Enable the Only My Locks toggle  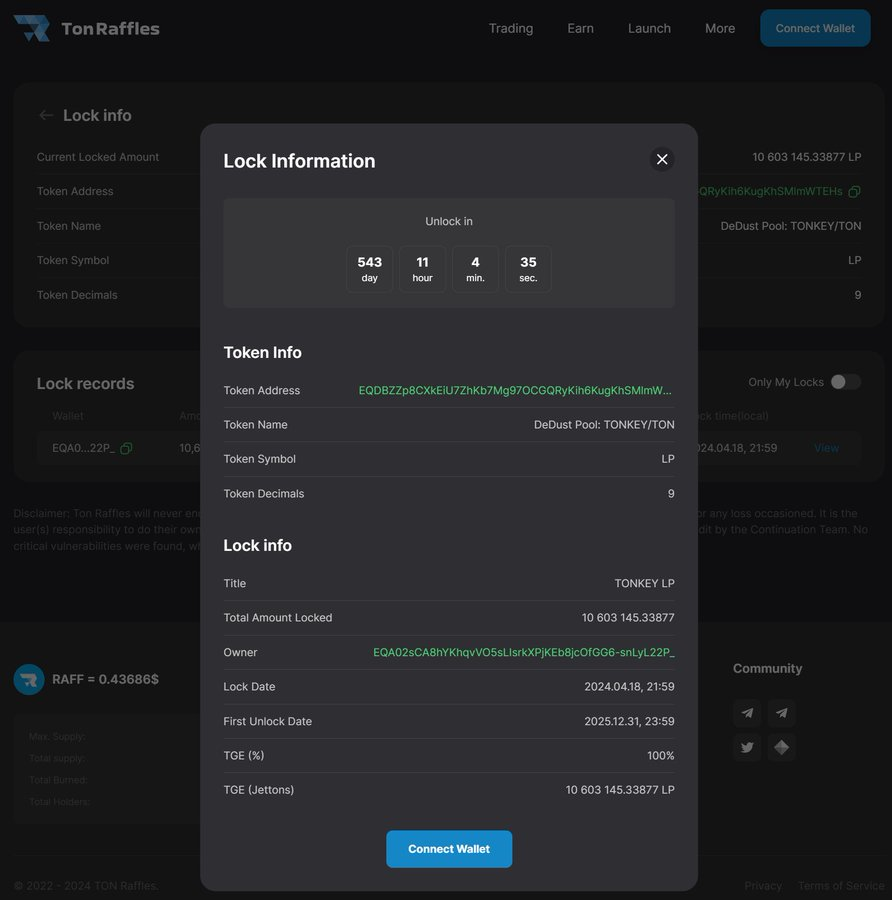tap(846, 381)
